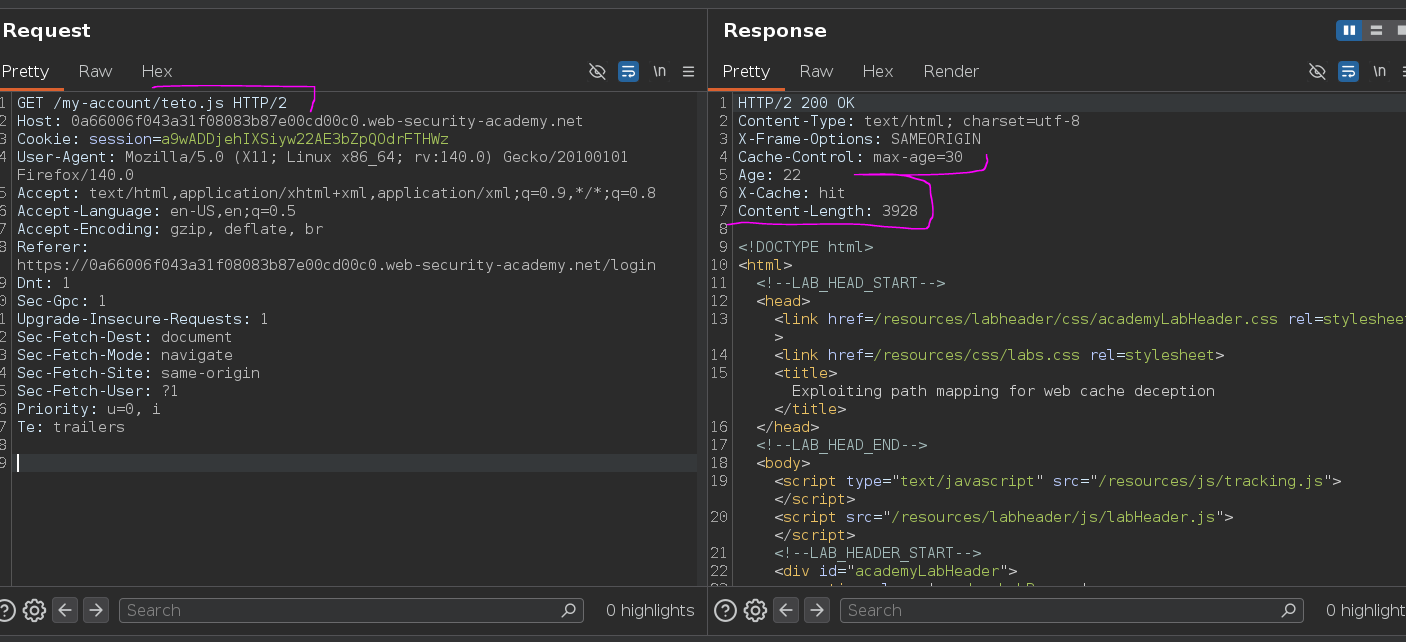Go to previous match in Response search
The height and width of the screenshot is (642, 1406).
786,610
